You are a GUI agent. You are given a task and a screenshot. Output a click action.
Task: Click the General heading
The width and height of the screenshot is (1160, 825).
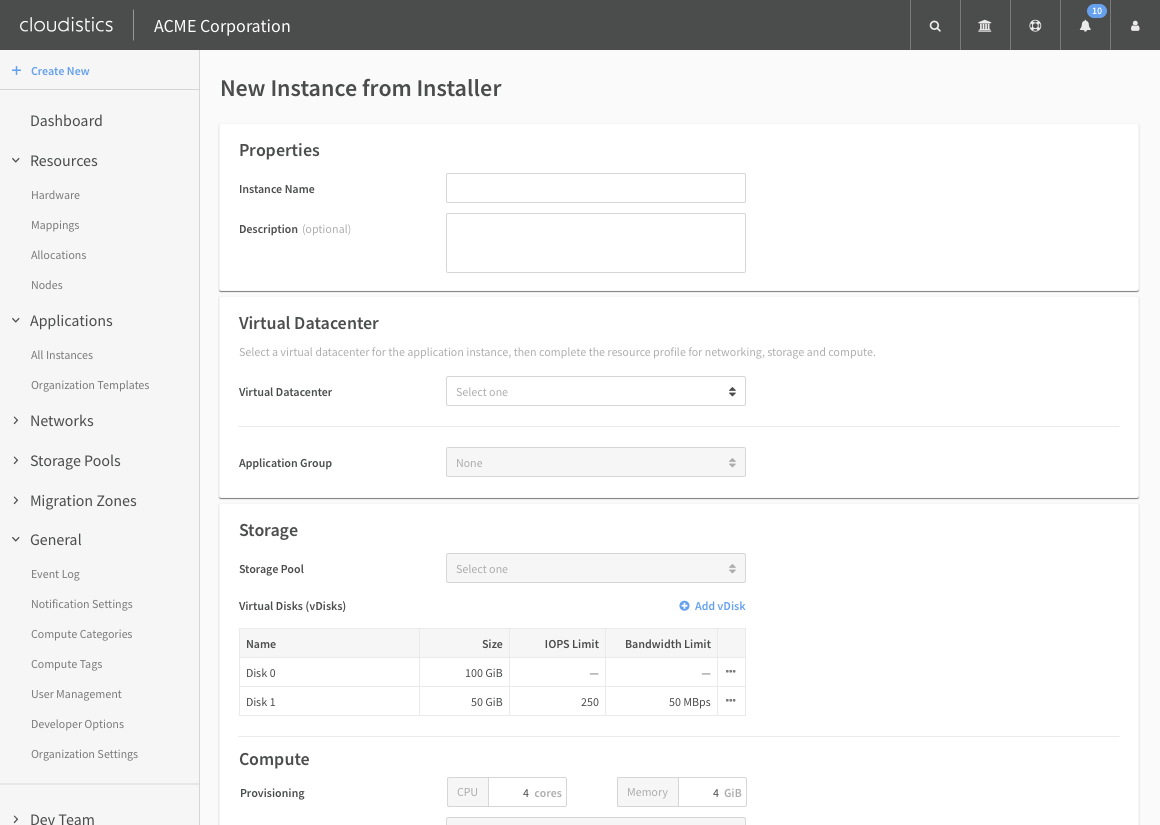(x=55, y=539)
